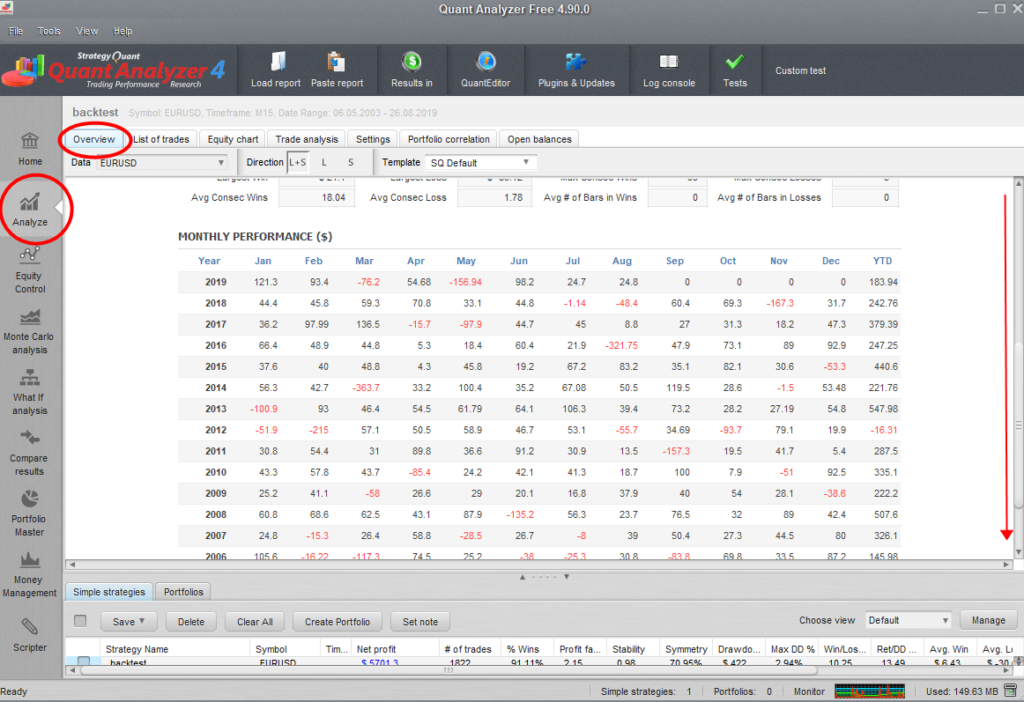Open Equity Control in sidebar
Screen dimensions: 1024x702
pyautogui.click(x=30, y=271)
